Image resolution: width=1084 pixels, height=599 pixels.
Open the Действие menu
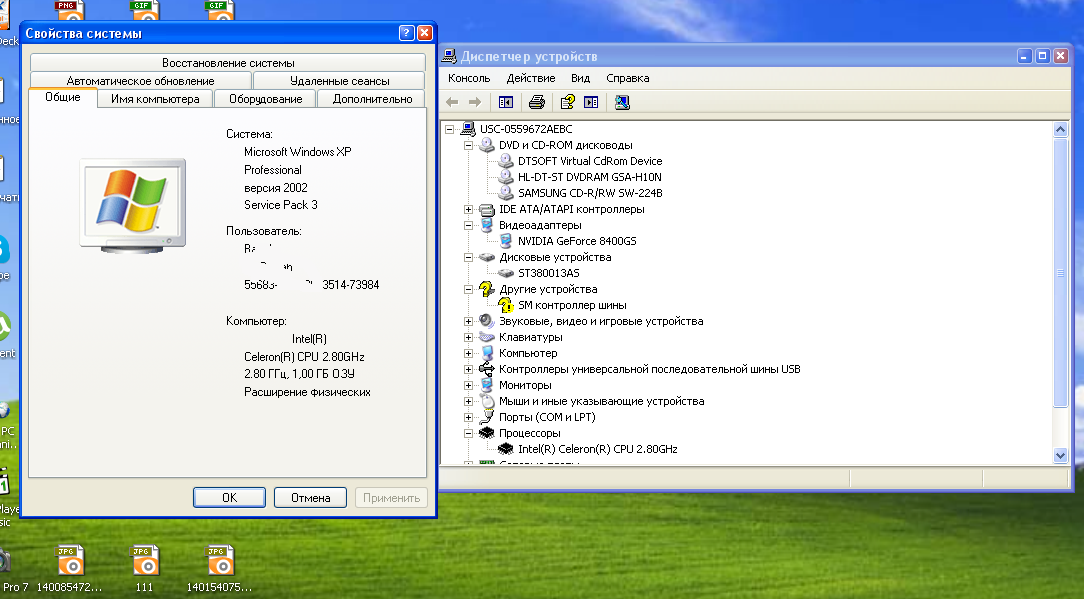tap(530, 78)
